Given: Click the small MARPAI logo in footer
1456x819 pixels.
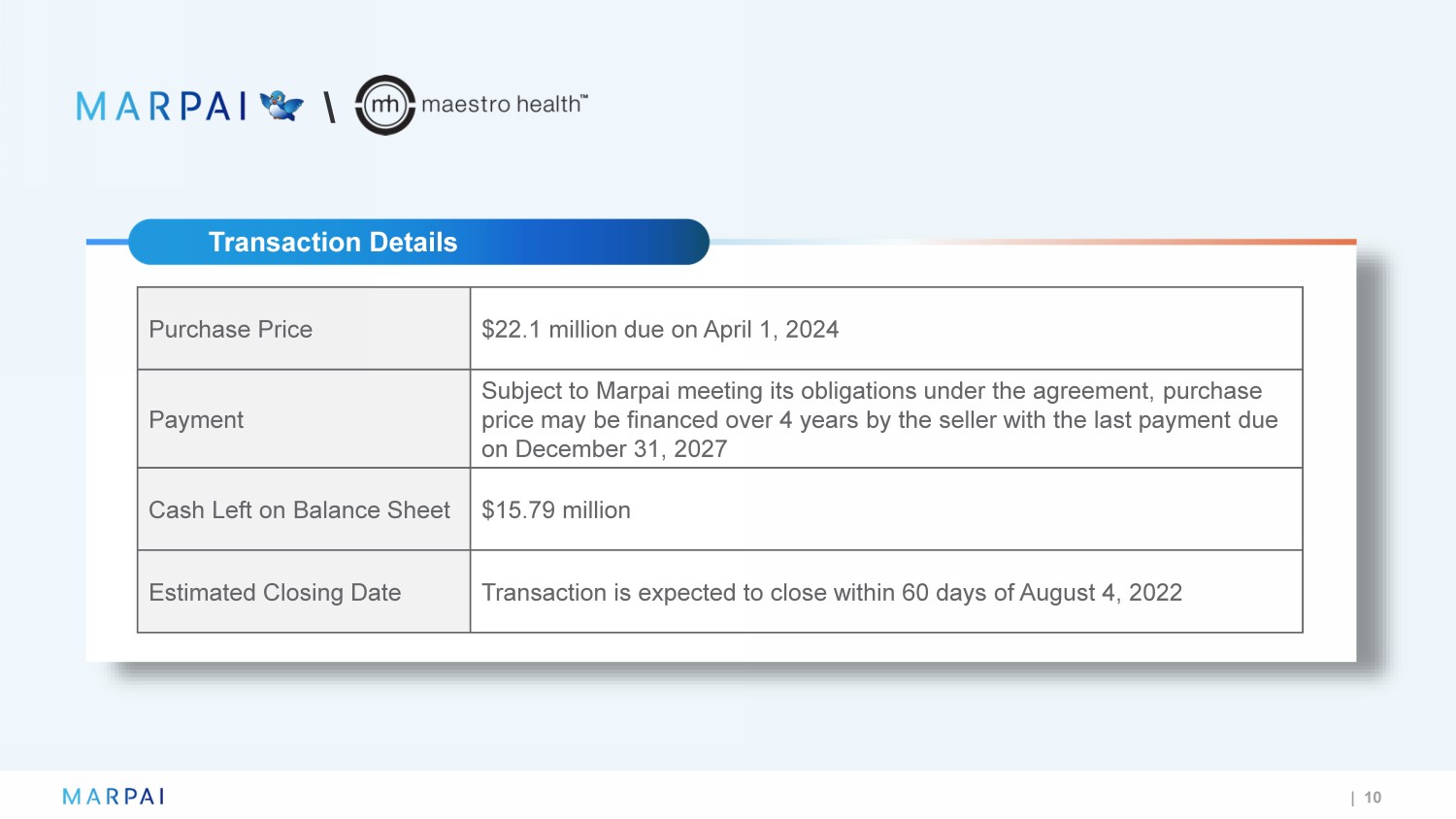Looking at the screenshot, I should [x=114, y=797].
